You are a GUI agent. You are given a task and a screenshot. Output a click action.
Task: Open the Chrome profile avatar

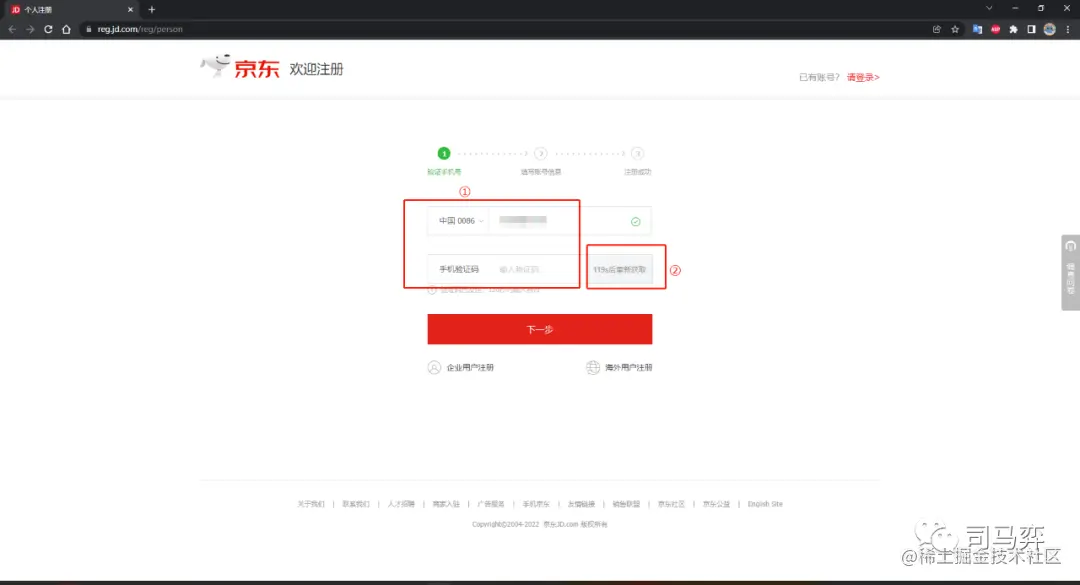[x=1050, y=29]
